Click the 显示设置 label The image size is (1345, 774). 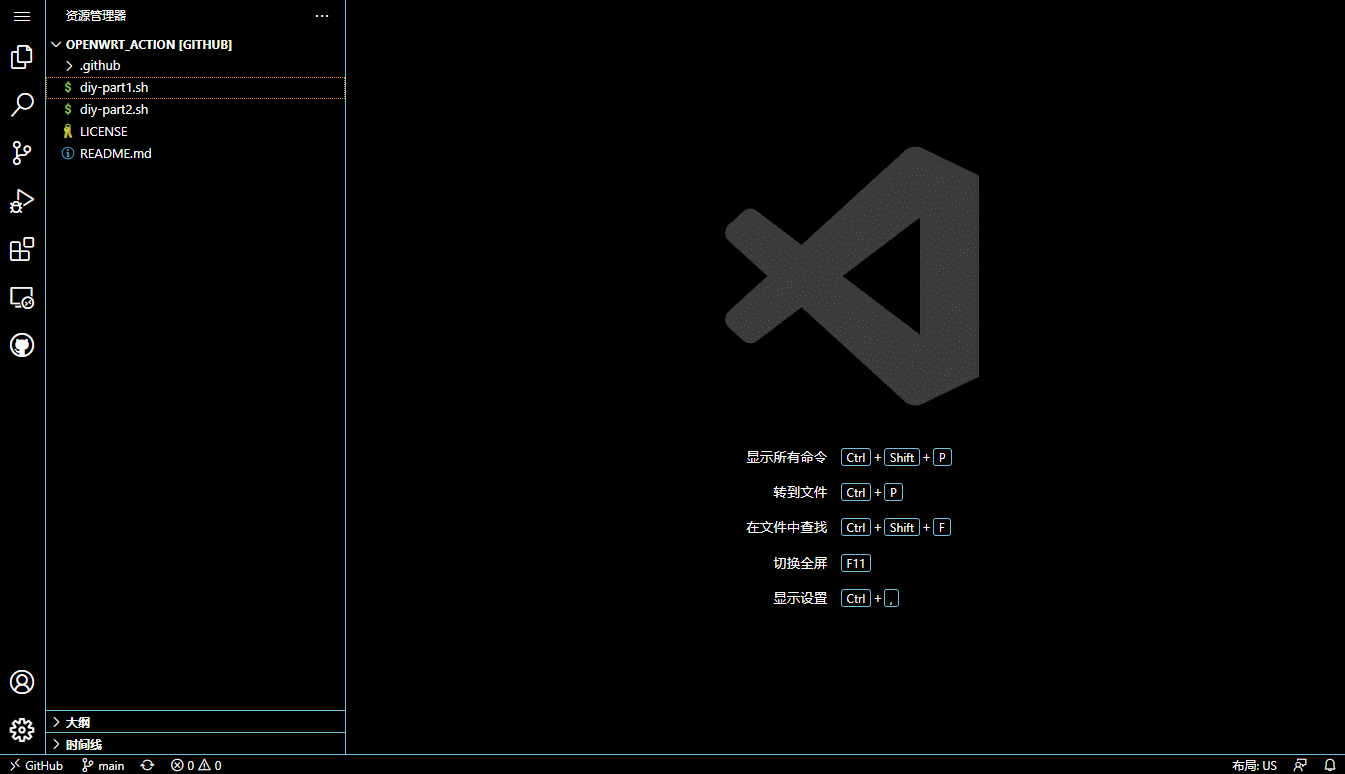click(800, 598)
